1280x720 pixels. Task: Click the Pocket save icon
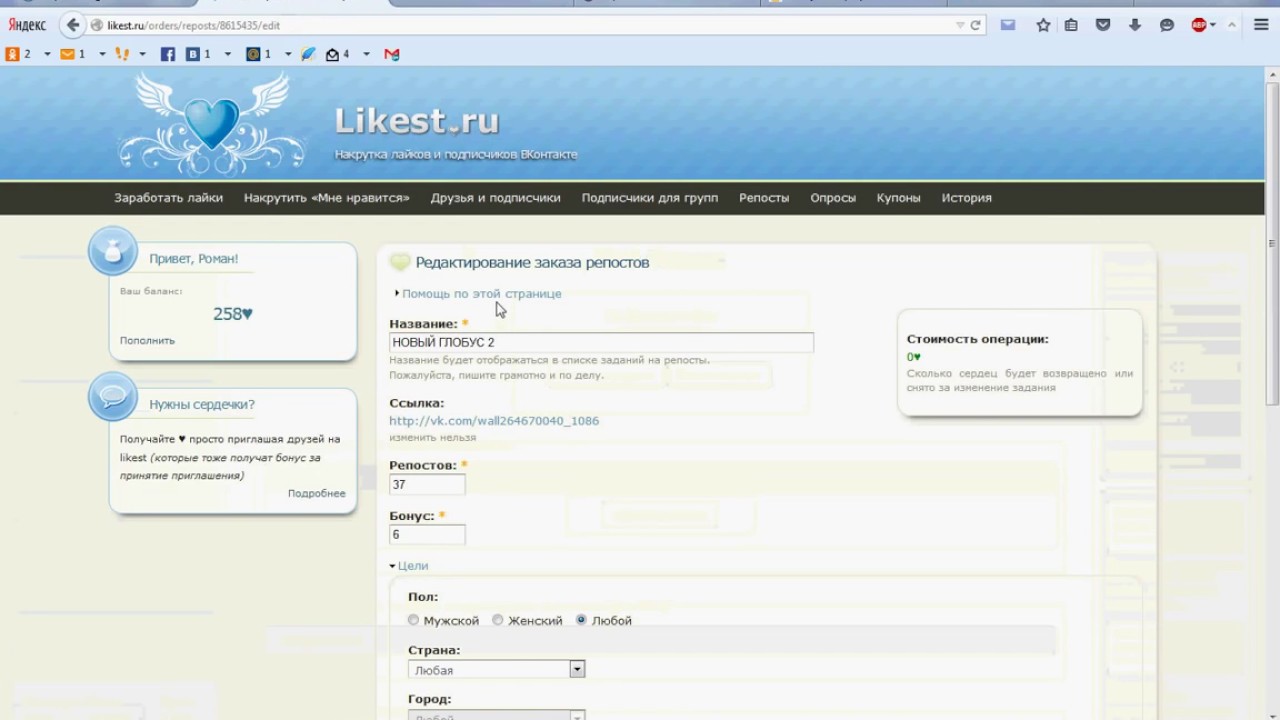1103,25
